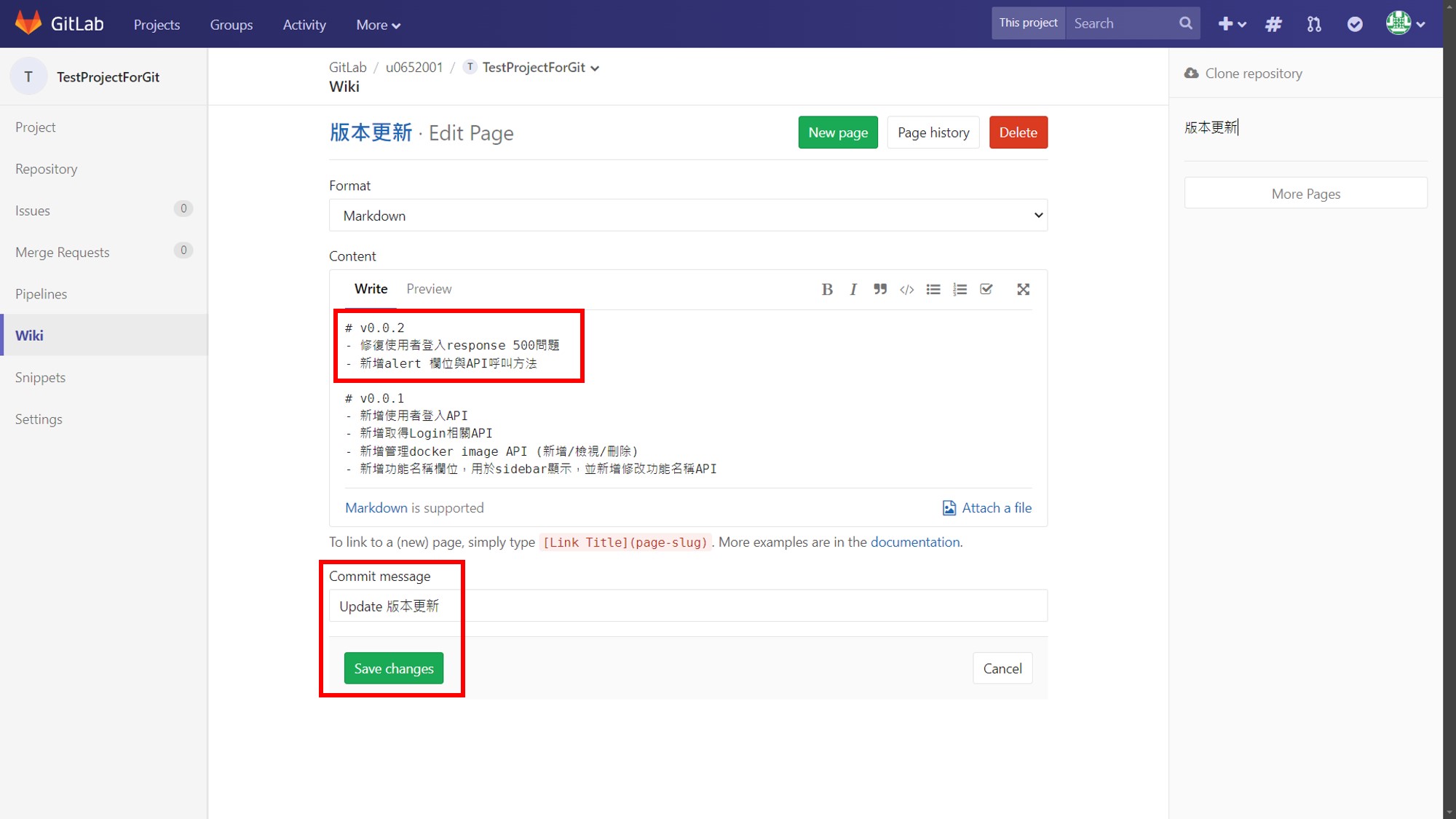1456x819 pixels.
Task: Click the T project avatar in sidebar
Action: click(28, 76)
